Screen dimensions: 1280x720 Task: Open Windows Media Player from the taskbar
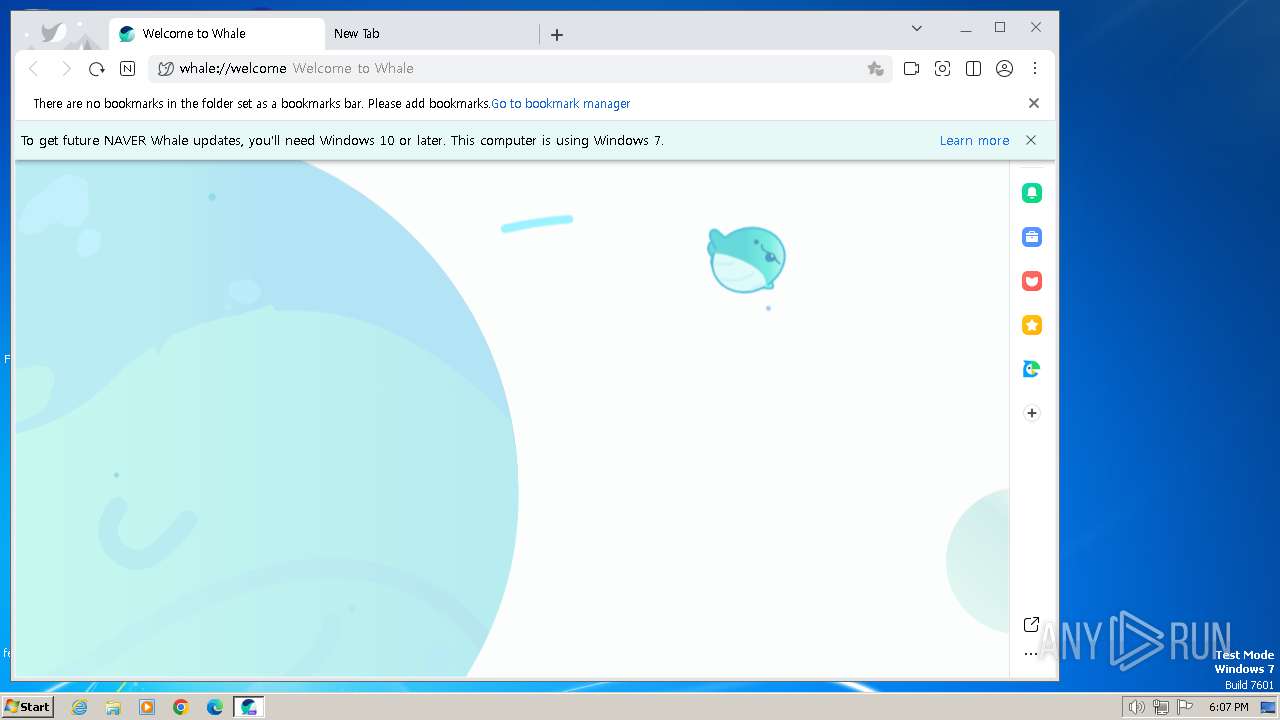[147, 707]
